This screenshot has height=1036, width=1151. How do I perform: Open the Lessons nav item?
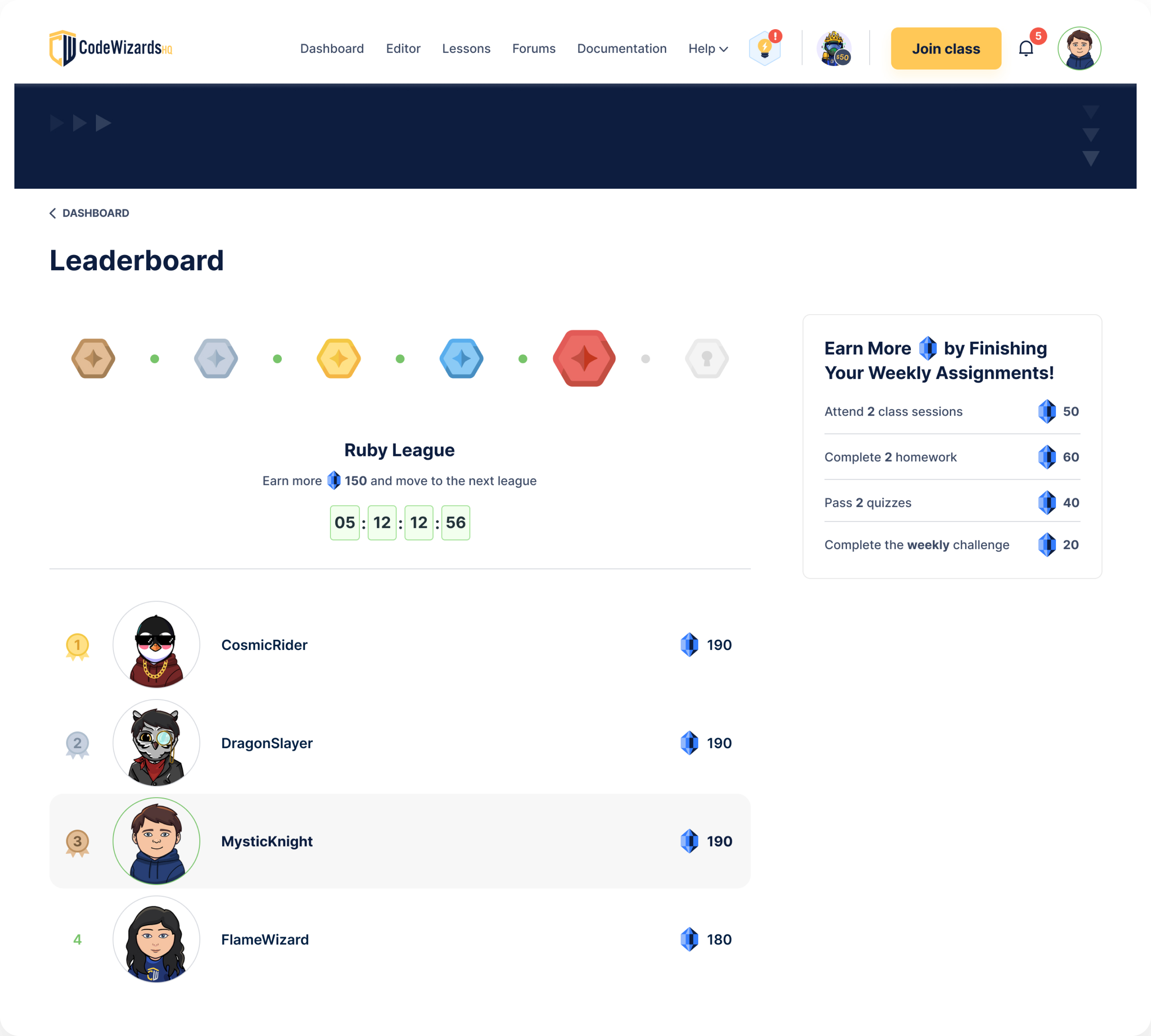pos(466,49)
